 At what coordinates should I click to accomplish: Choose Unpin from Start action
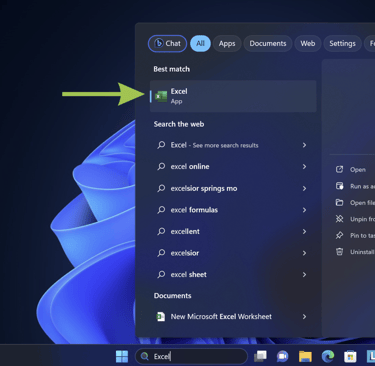(x=355, y=219)
